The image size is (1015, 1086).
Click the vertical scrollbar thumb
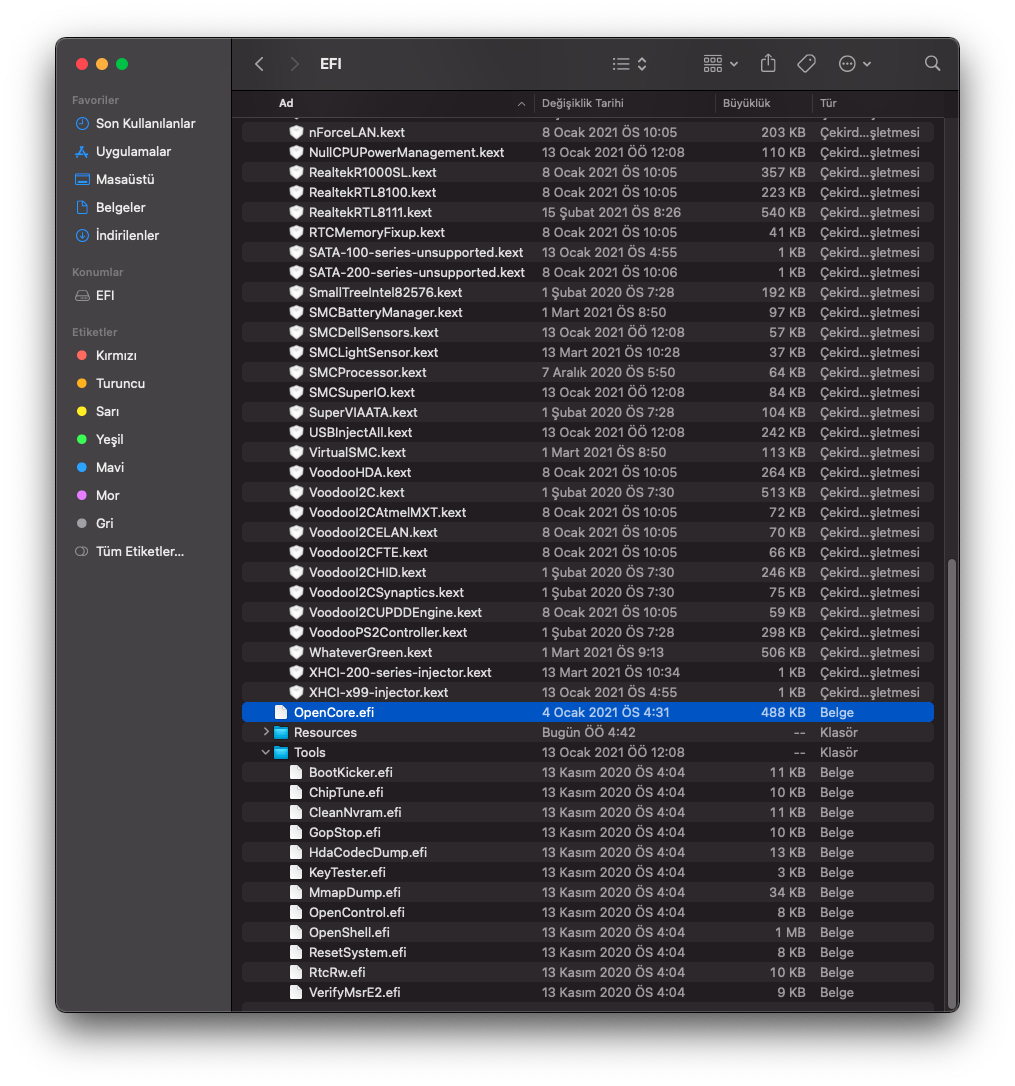tap(951, 780)
